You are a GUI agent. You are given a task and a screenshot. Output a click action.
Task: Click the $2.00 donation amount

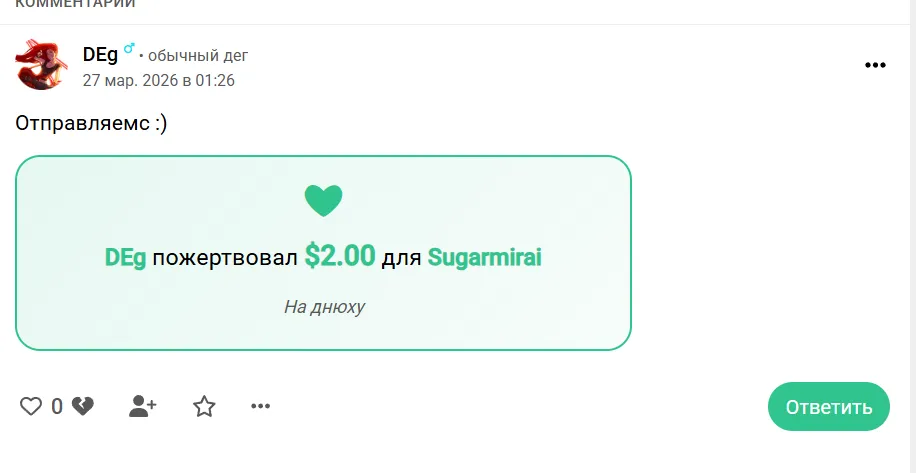click(340, 255)
